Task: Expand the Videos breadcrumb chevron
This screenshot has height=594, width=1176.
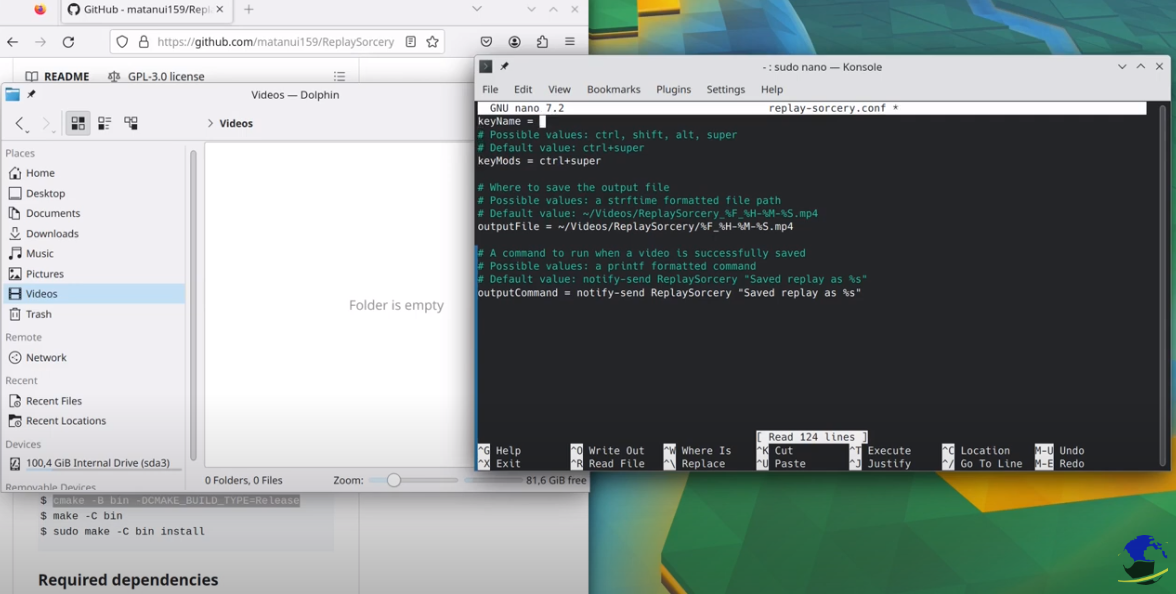Action: pos(210,123)
